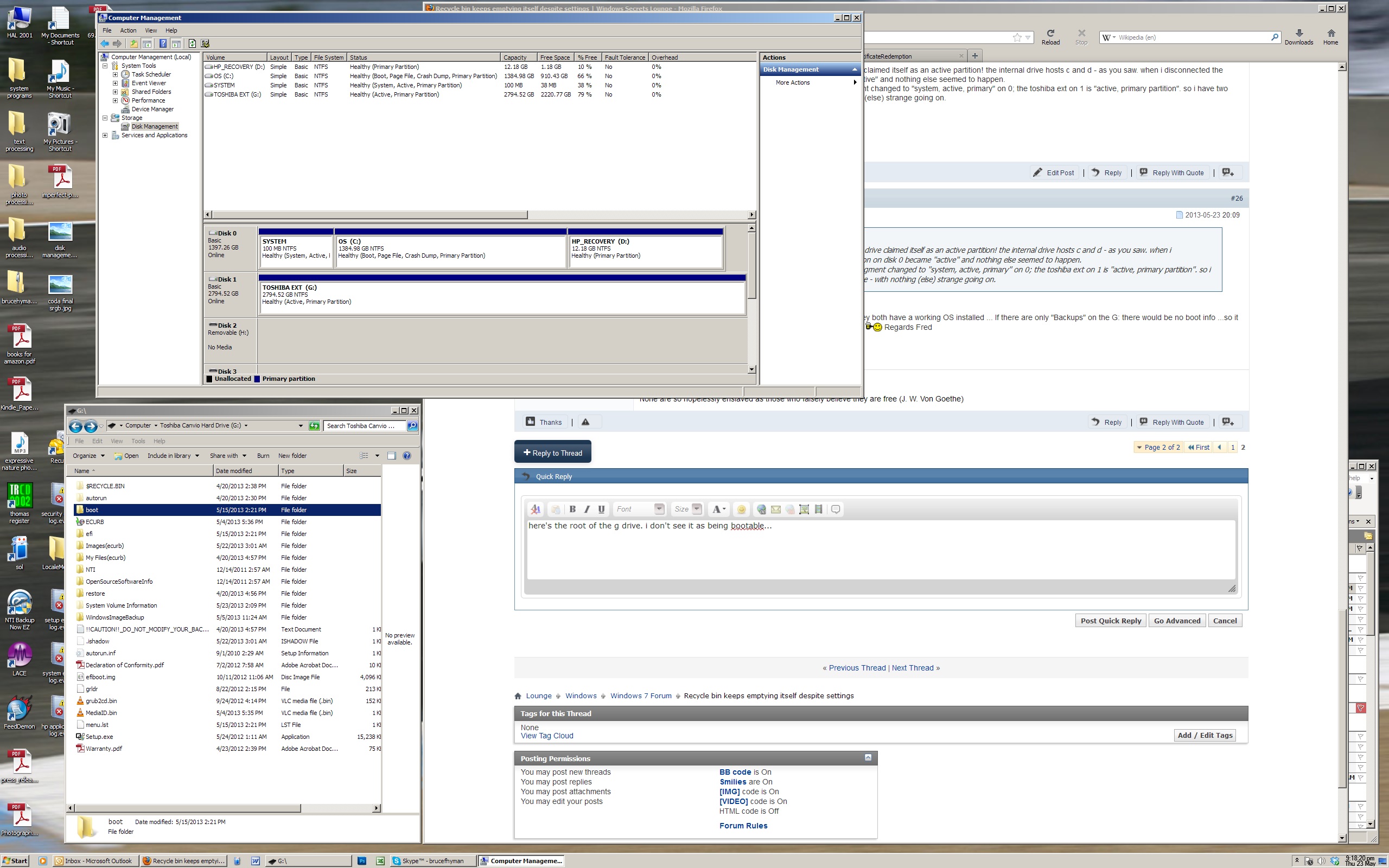Click the Remove Text Formatting icon
The width and height of the screenshot is (1389, 868).
(536, 509)
